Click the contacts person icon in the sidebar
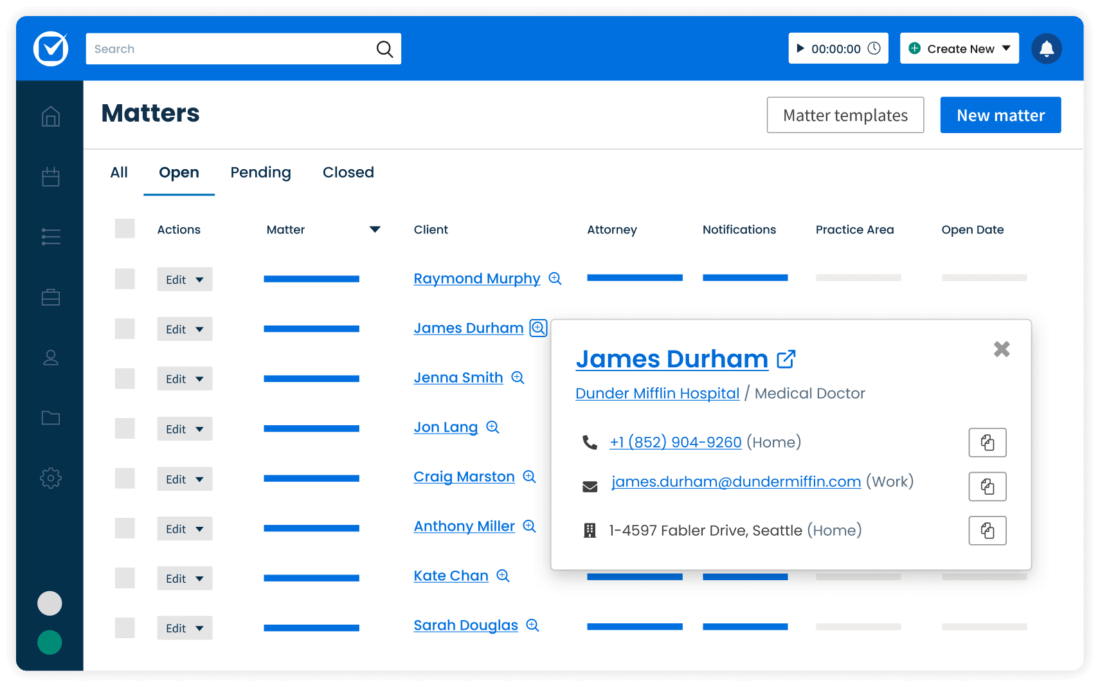Viewport: 1100px width, 687px height. [50, 357]
